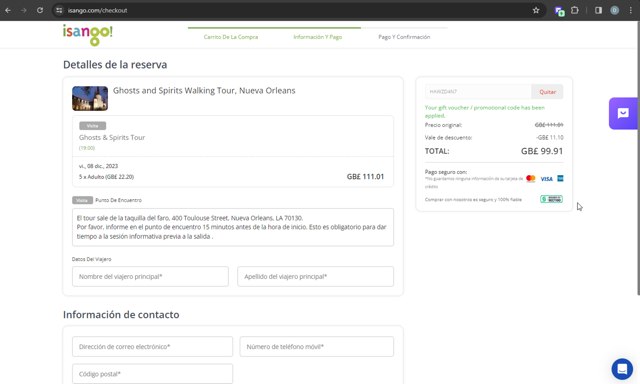The image size is (640, 384).
Task: Click the address bar URL isango.com/checkout
Action: click(98, 10)
